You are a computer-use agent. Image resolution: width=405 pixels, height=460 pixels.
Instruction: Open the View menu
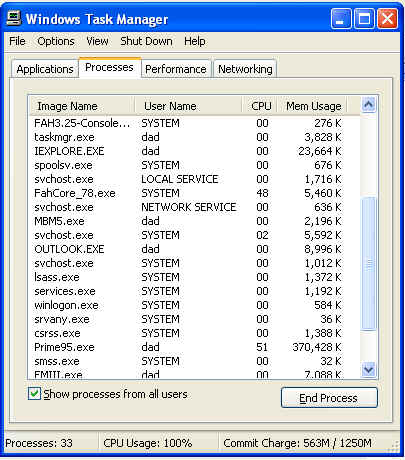pos(97,41)
